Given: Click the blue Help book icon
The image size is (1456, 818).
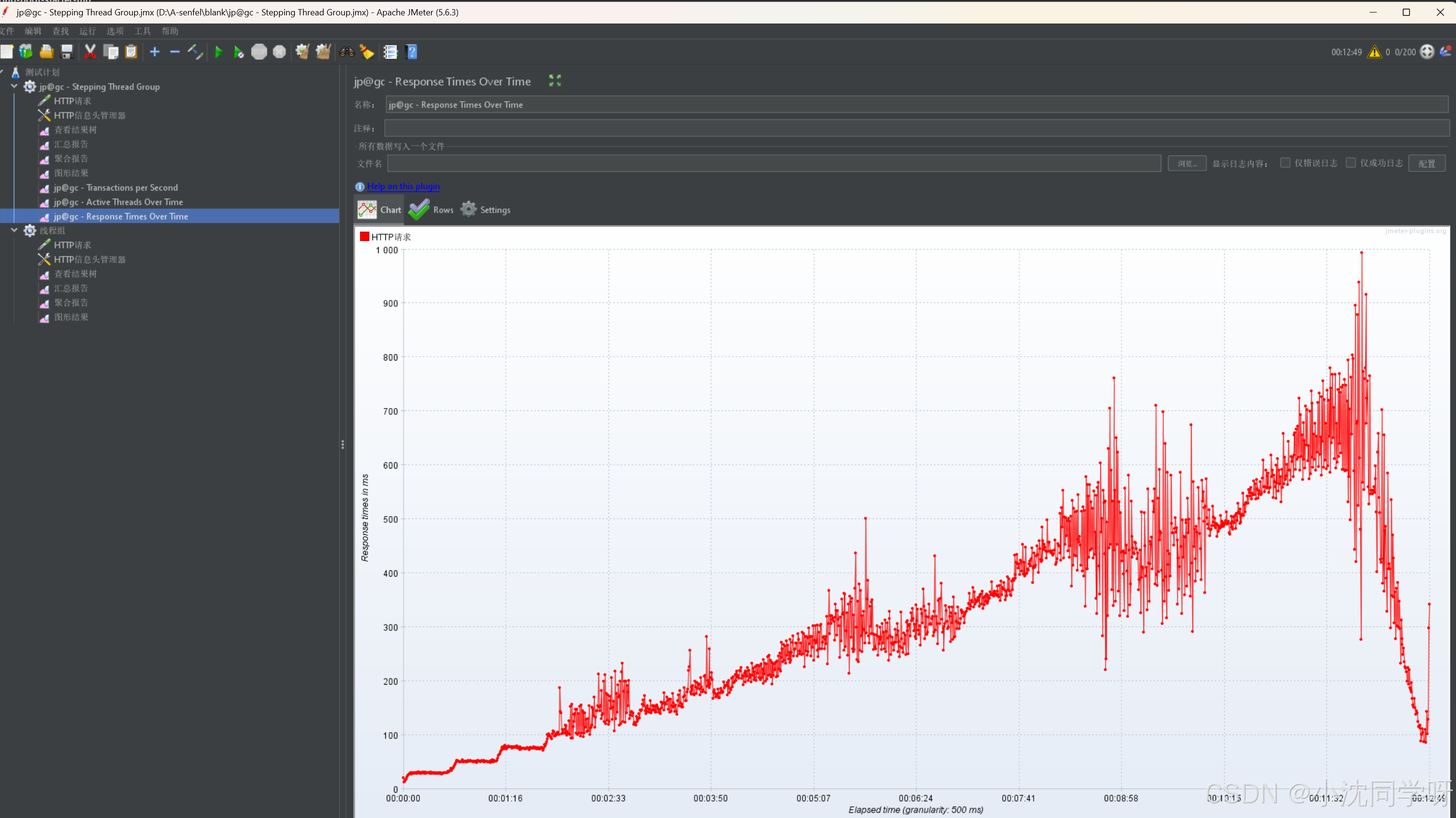Looking at the screenshot, I should pos(412,52).
